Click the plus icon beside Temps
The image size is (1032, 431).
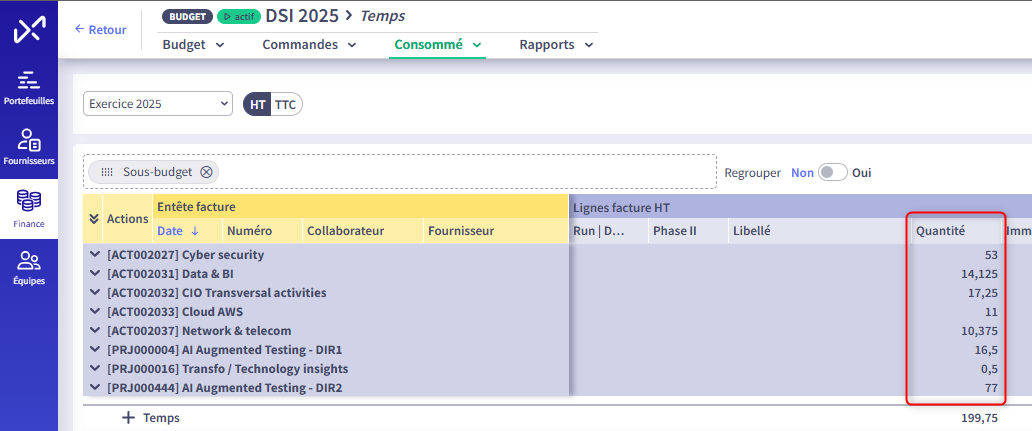coord(128,418)
